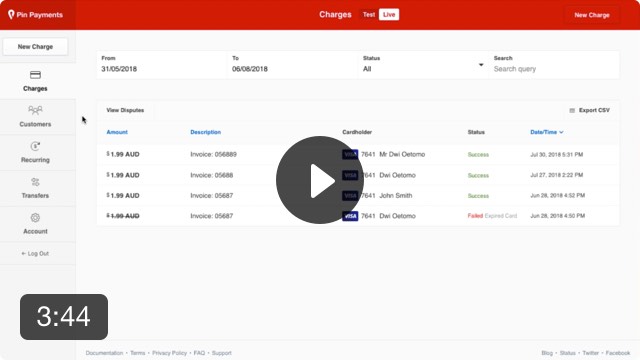Log out via the sidebar link

(x=35, y=253)
